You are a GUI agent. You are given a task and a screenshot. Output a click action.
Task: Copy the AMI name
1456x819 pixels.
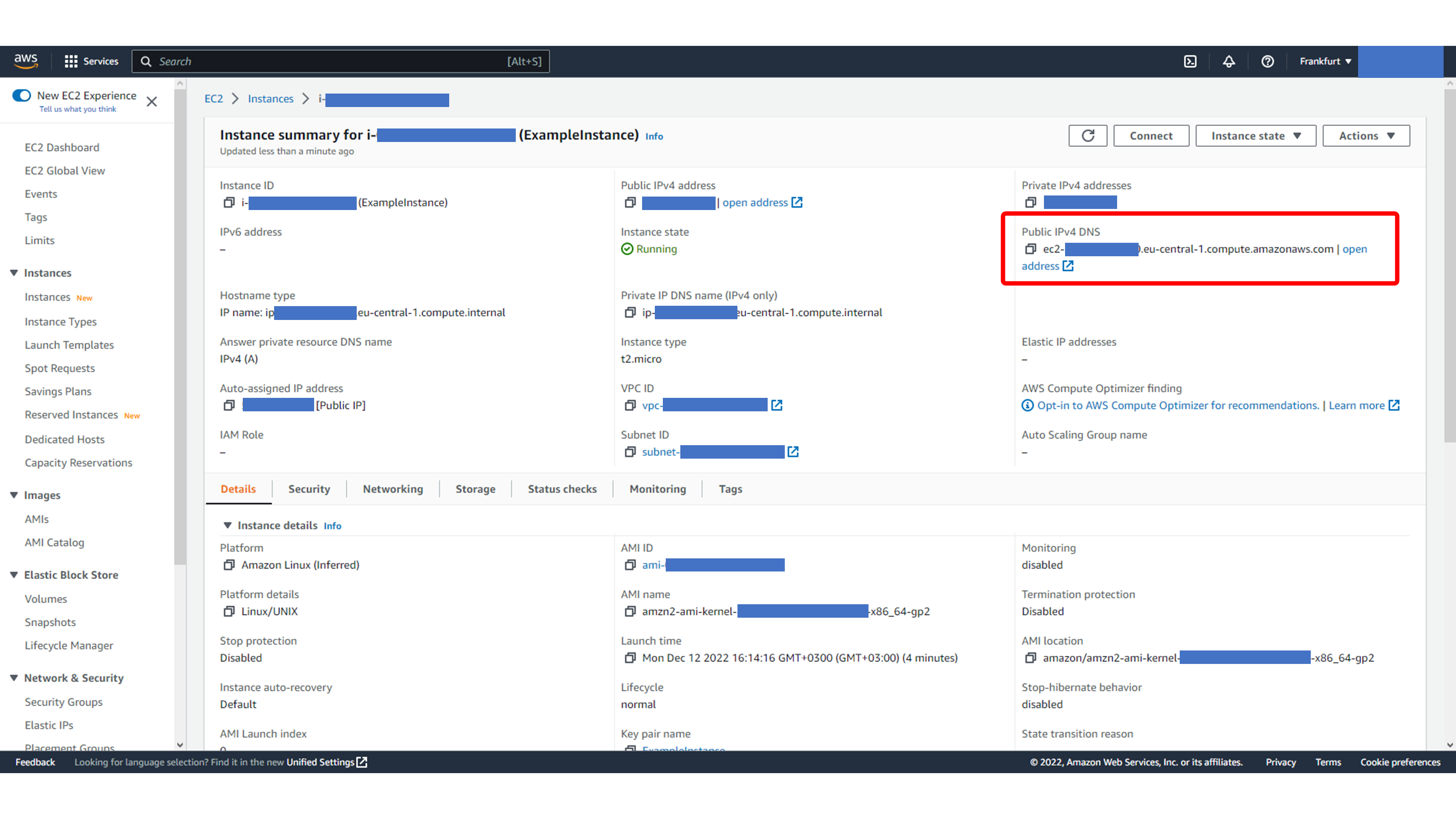pyautogui.click(x=630, y=611)
